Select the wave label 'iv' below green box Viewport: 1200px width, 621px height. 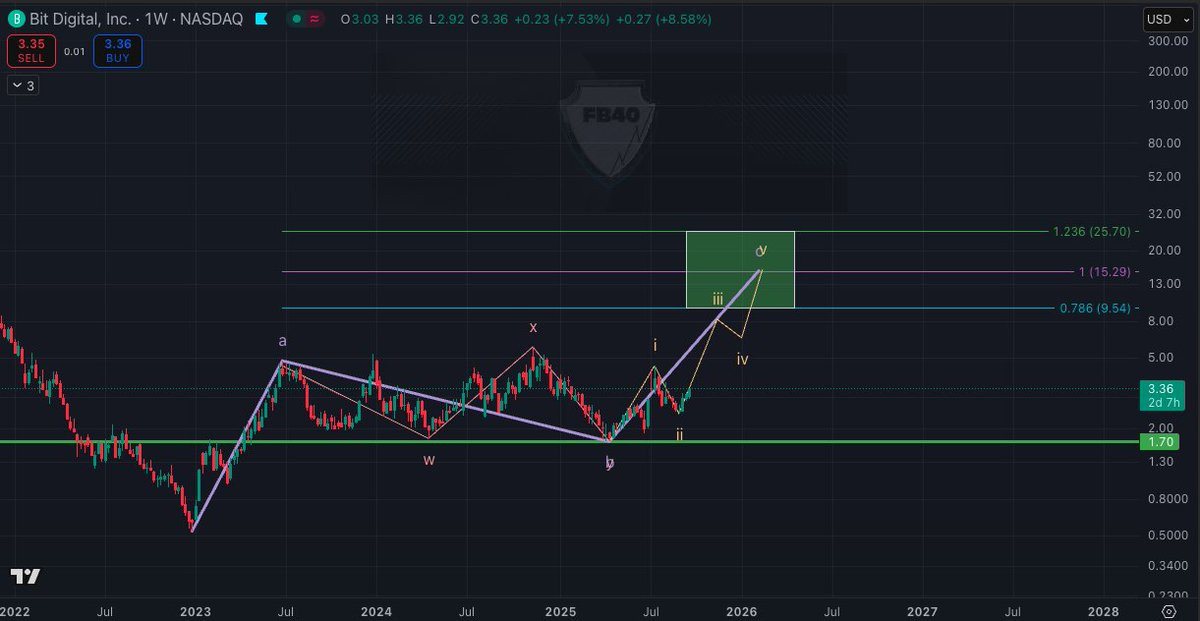[x=743, y=359]
